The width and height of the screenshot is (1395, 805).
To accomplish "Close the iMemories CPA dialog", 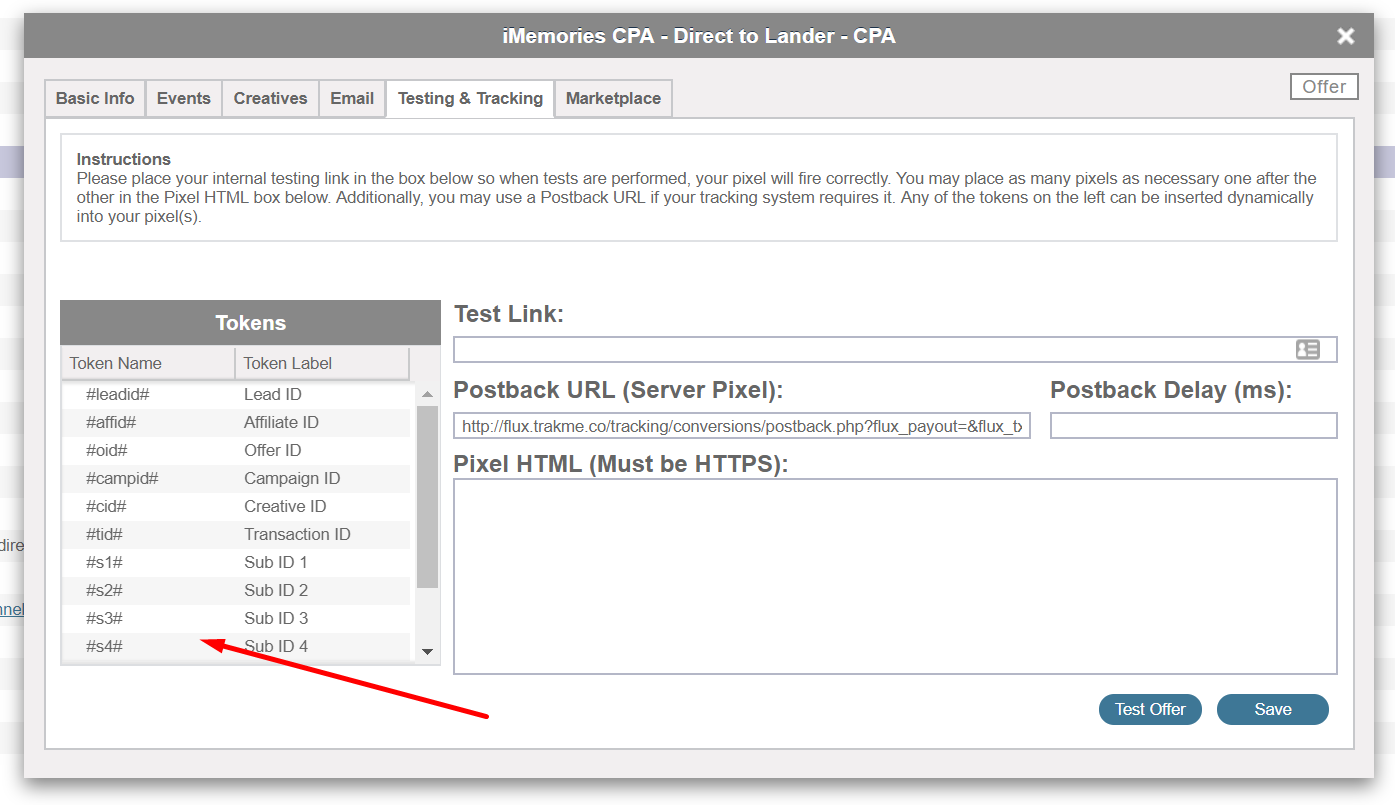I will pos(1346,36).
